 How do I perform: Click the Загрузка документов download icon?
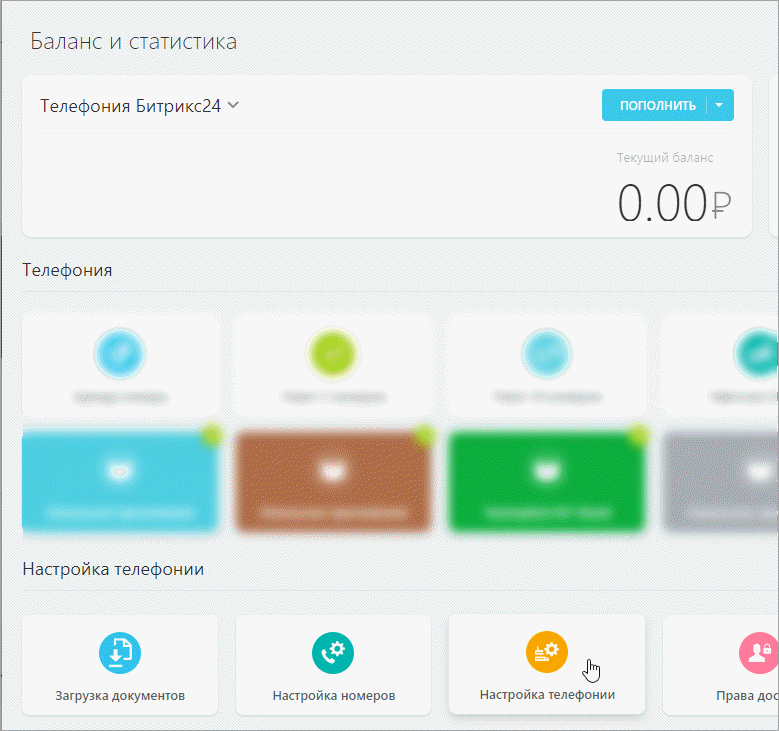tap(120, 652)
